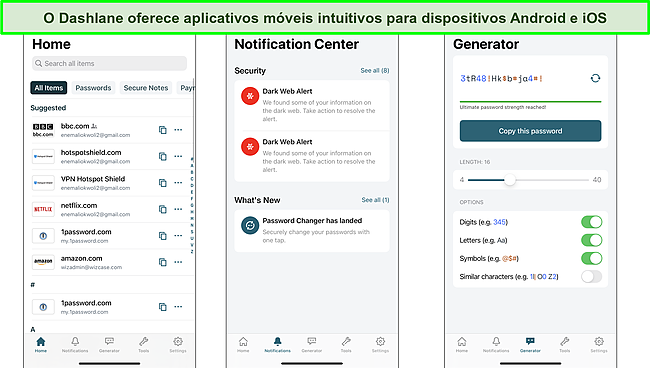Click See all (8) in Security

(x=375, y=70)
